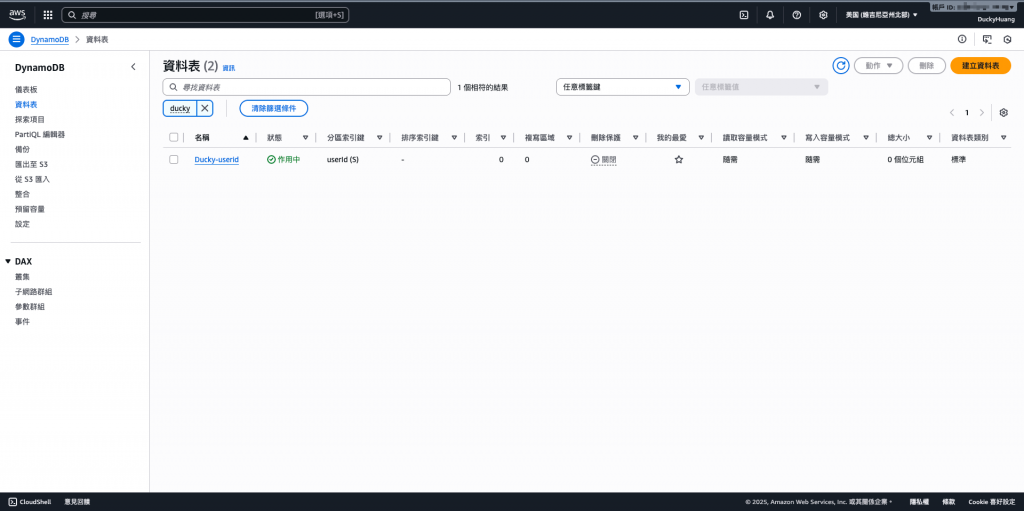Viewport: 1024px width, 511px height.
Task: Sort by the 名稱 column arrow
Action: tap(246, 138)
